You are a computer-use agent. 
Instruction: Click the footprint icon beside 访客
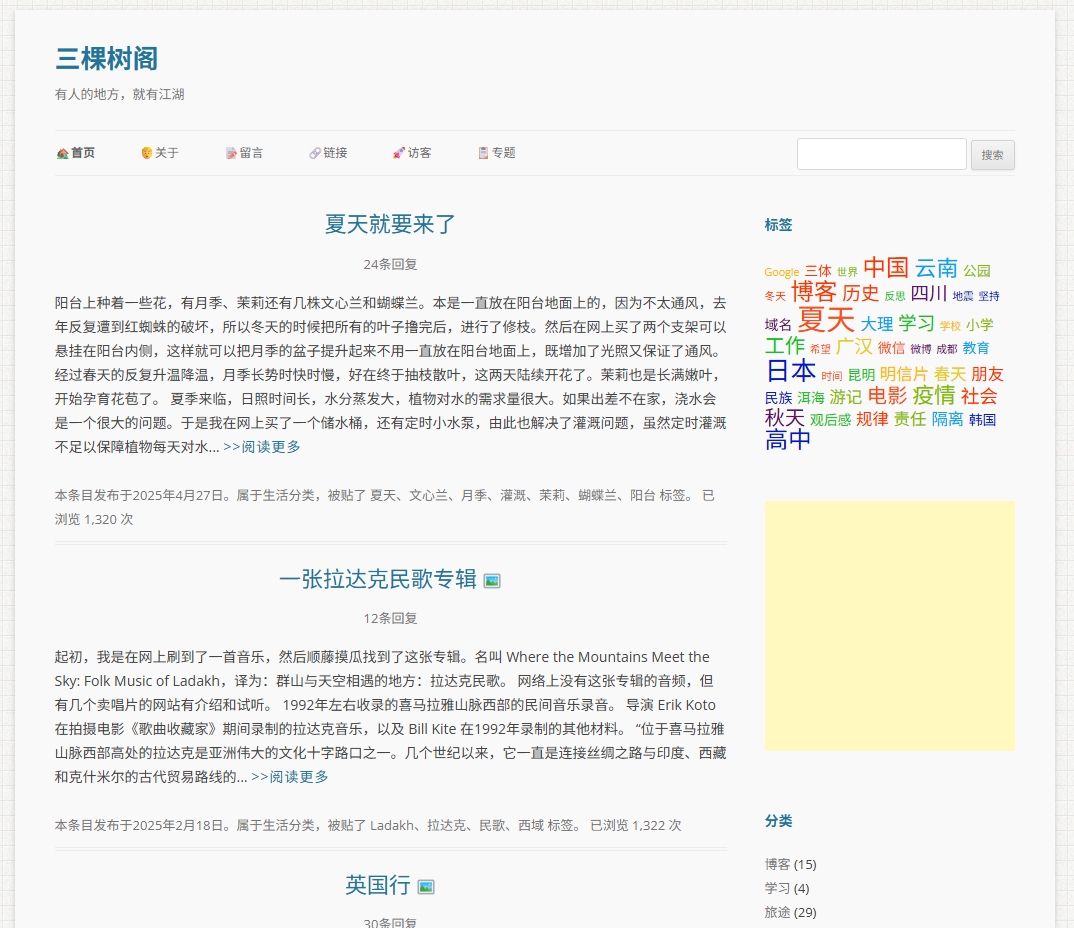(x=399, y=153)
